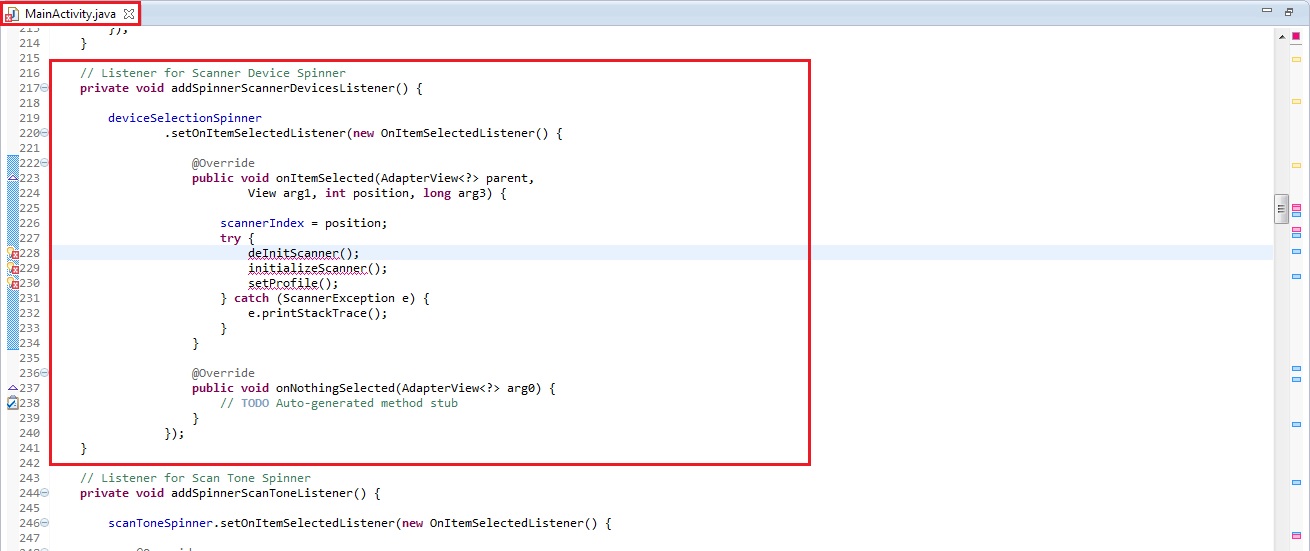Collapse the addSpinnerScannerDevicesListener method at line 217

(45, 88)
